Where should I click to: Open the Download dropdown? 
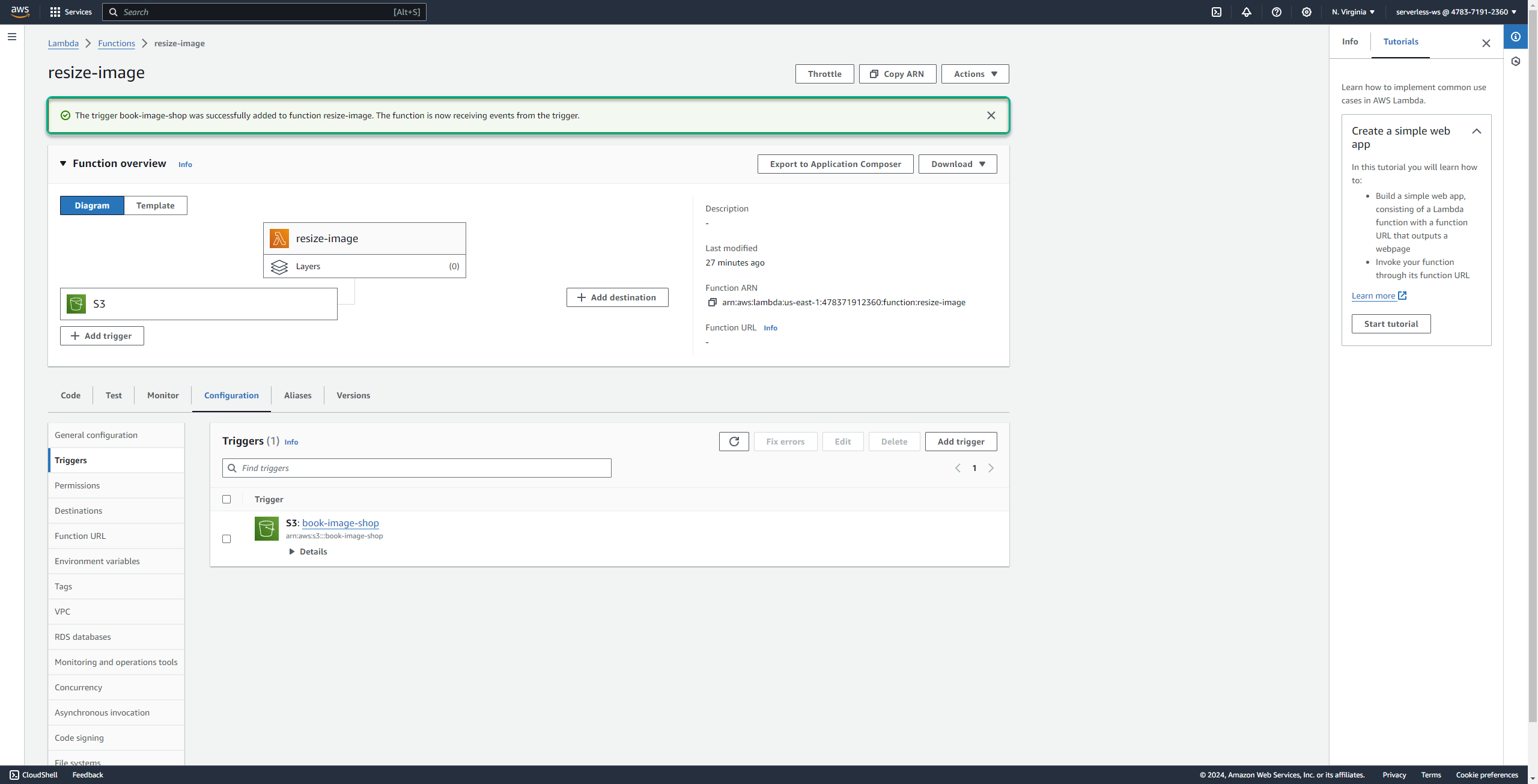[958, 164]
